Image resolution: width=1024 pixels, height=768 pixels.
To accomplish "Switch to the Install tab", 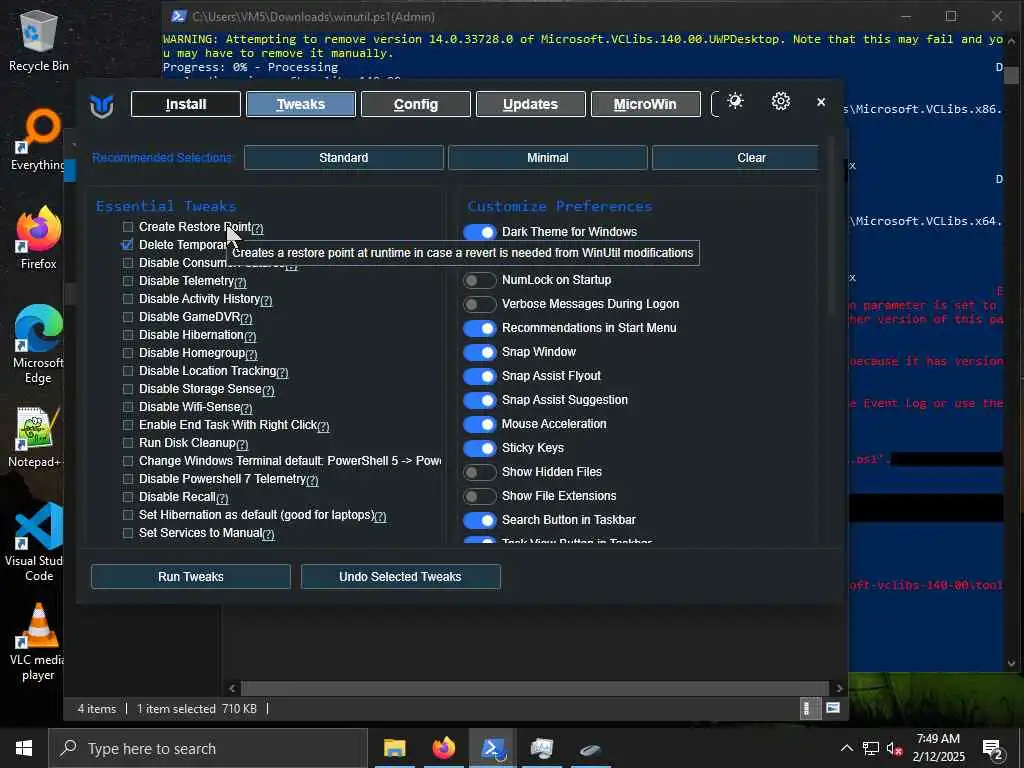I will tap(186, 104).
